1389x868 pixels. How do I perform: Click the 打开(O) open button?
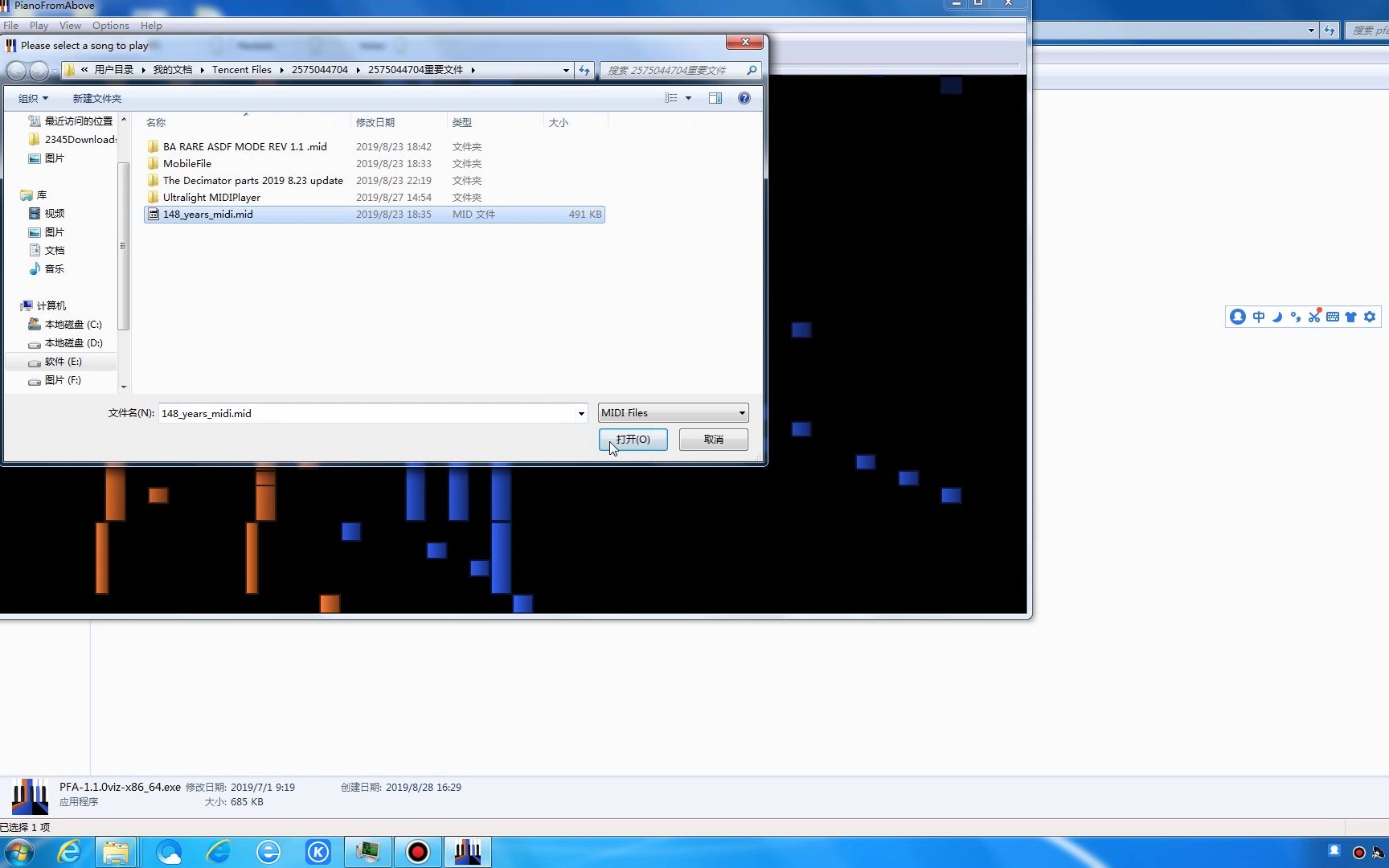633,440
